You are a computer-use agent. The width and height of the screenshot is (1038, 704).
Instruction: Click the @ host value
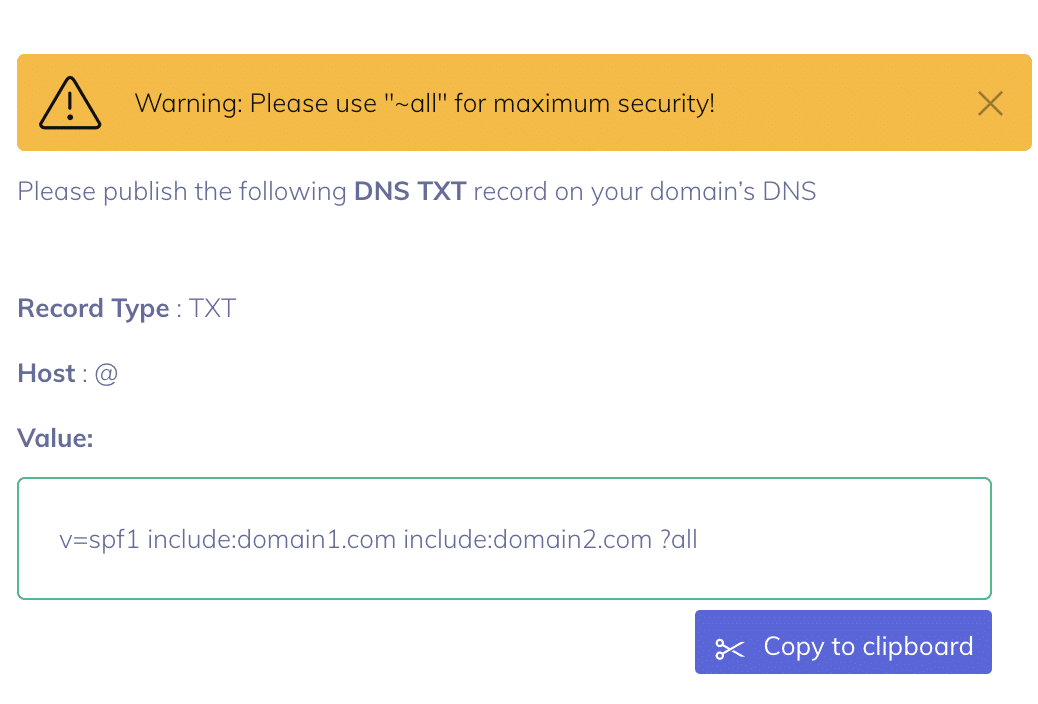pyautogui.click(x=106, y=374)
